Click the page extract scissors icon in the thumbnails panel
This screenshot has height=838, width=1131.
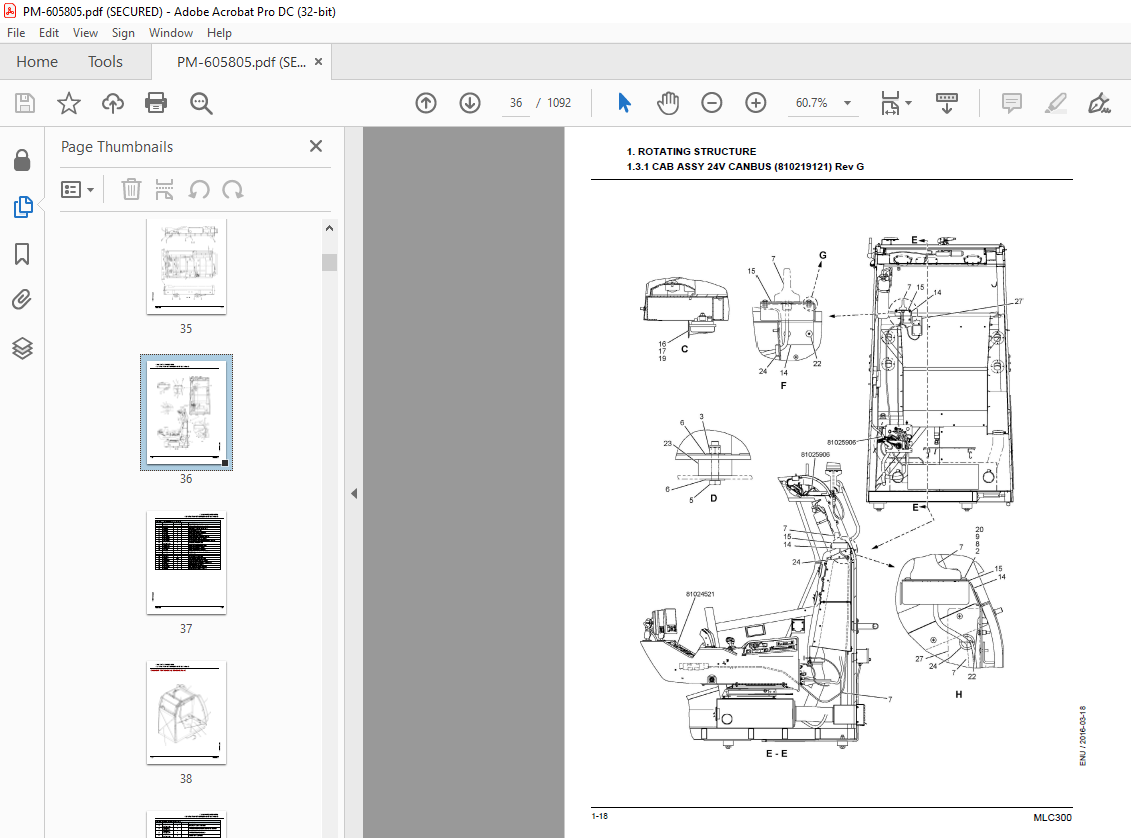[x=164, y=190]
